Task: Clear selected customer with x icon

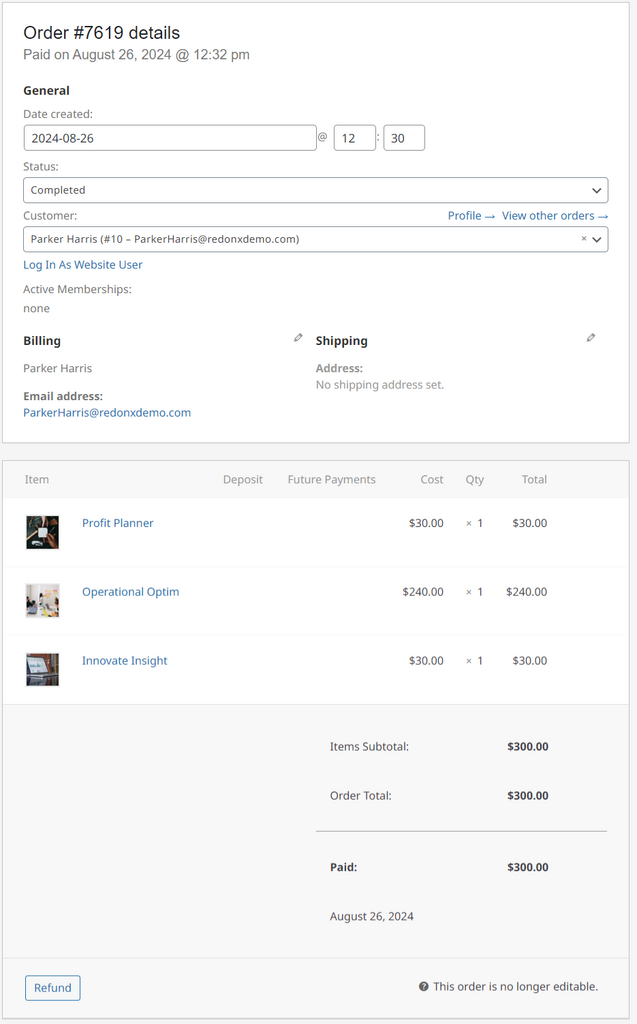Action: click(x=584, y=239)
